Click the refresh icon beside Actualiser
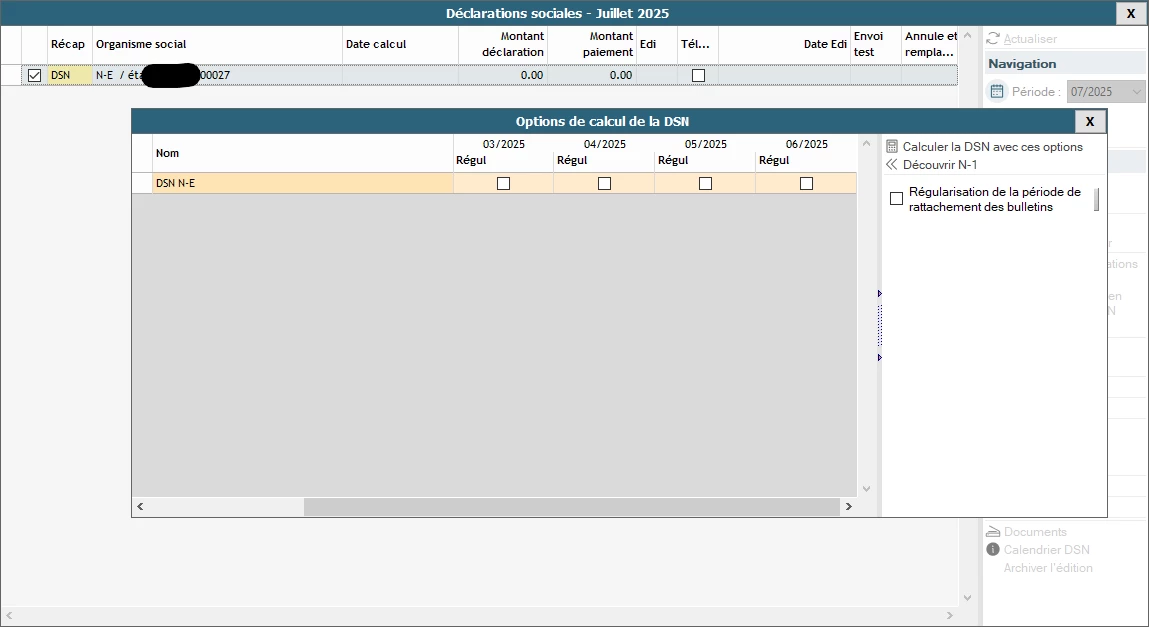 pyautogui.click(x=993, y=39)
